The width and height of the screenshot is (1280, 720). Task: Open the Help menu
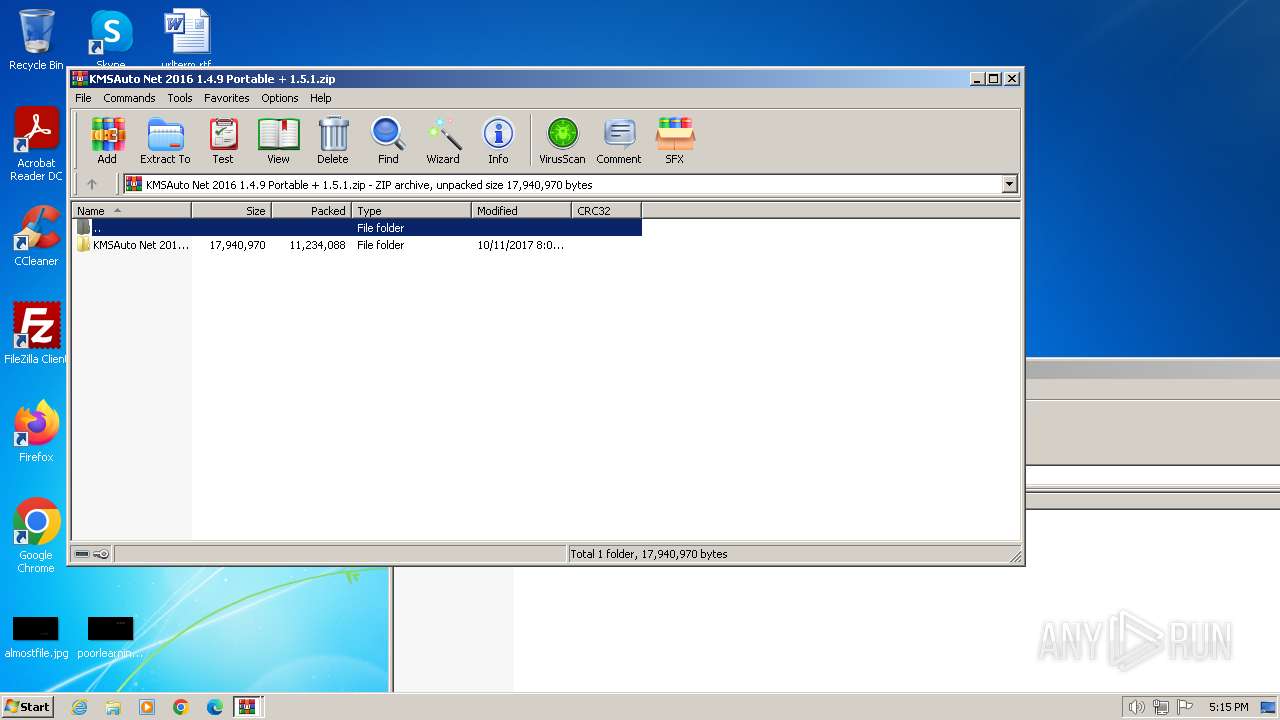click(x=320, y=98)
